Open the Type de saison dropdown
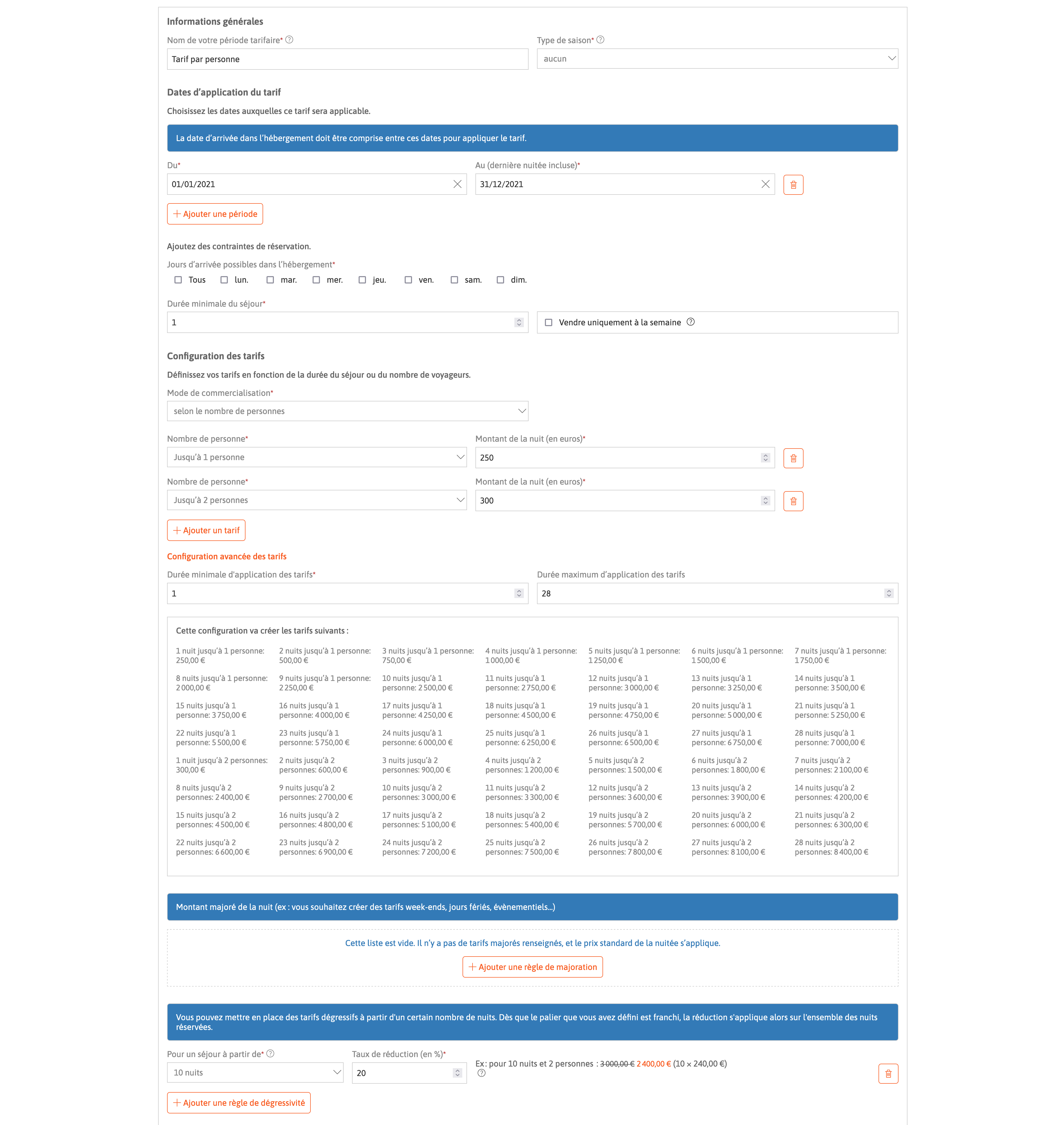The height and width of the screenshot is (1125, 1064). pyautogui.click(x=717, y=59)
